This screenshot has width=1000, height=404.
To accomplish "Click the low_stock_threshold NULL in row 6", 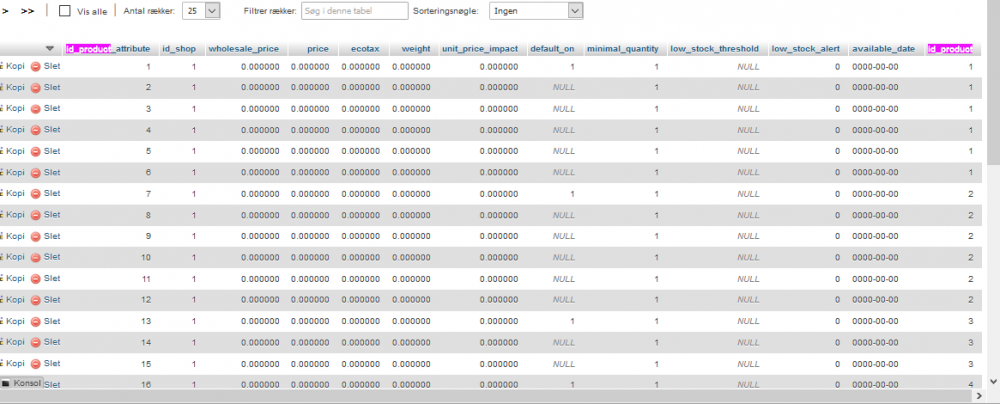I will 748,173.
